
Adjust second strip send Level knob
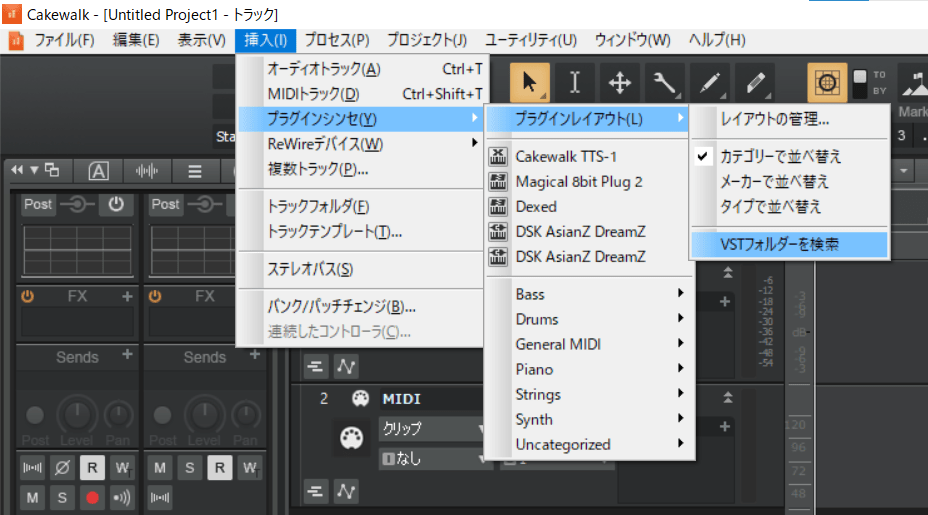pyautogui.click(x=205, y=415)
